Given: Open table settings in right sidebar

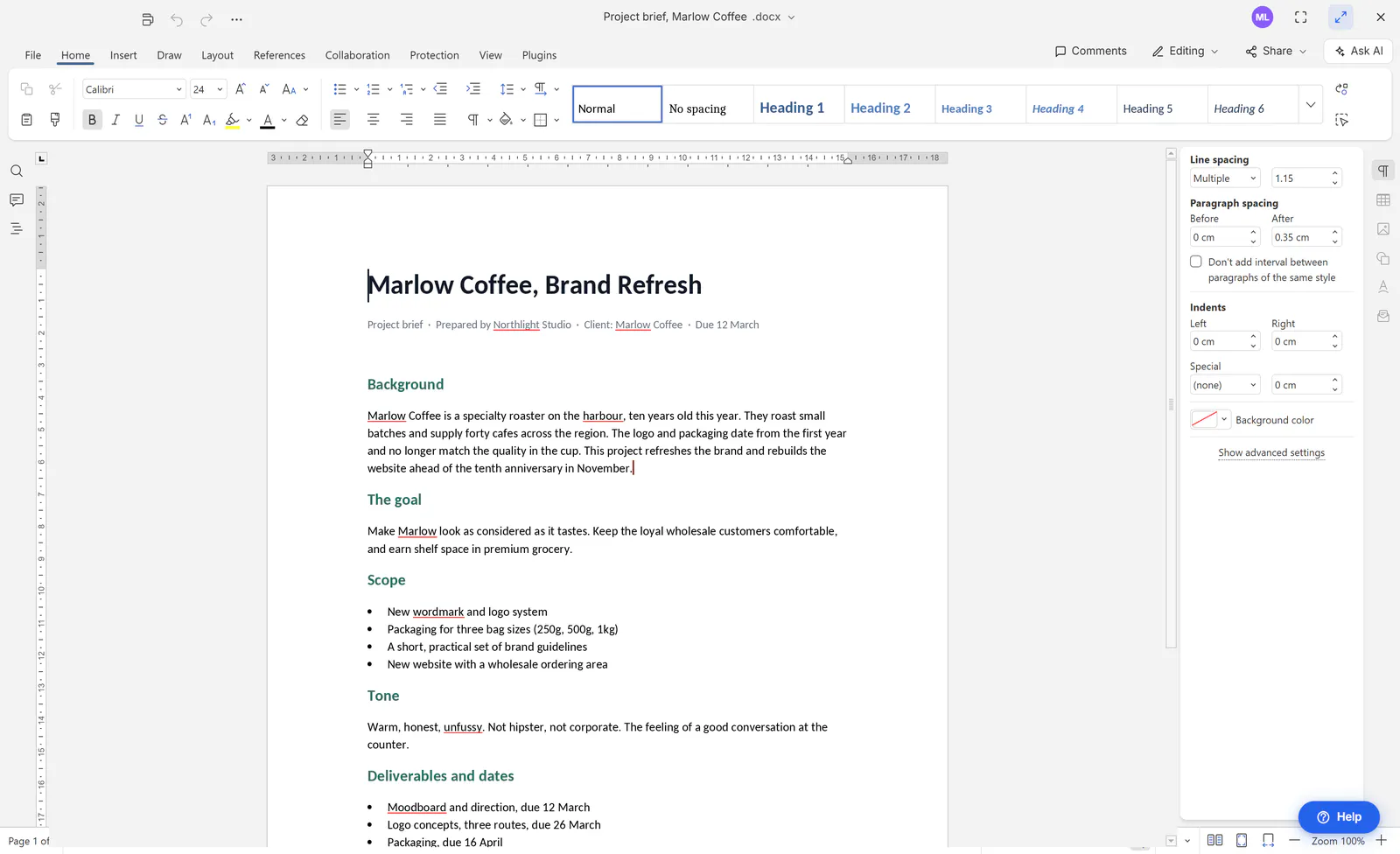Looking at the screenshot, I should click(x=1383, y=200).
